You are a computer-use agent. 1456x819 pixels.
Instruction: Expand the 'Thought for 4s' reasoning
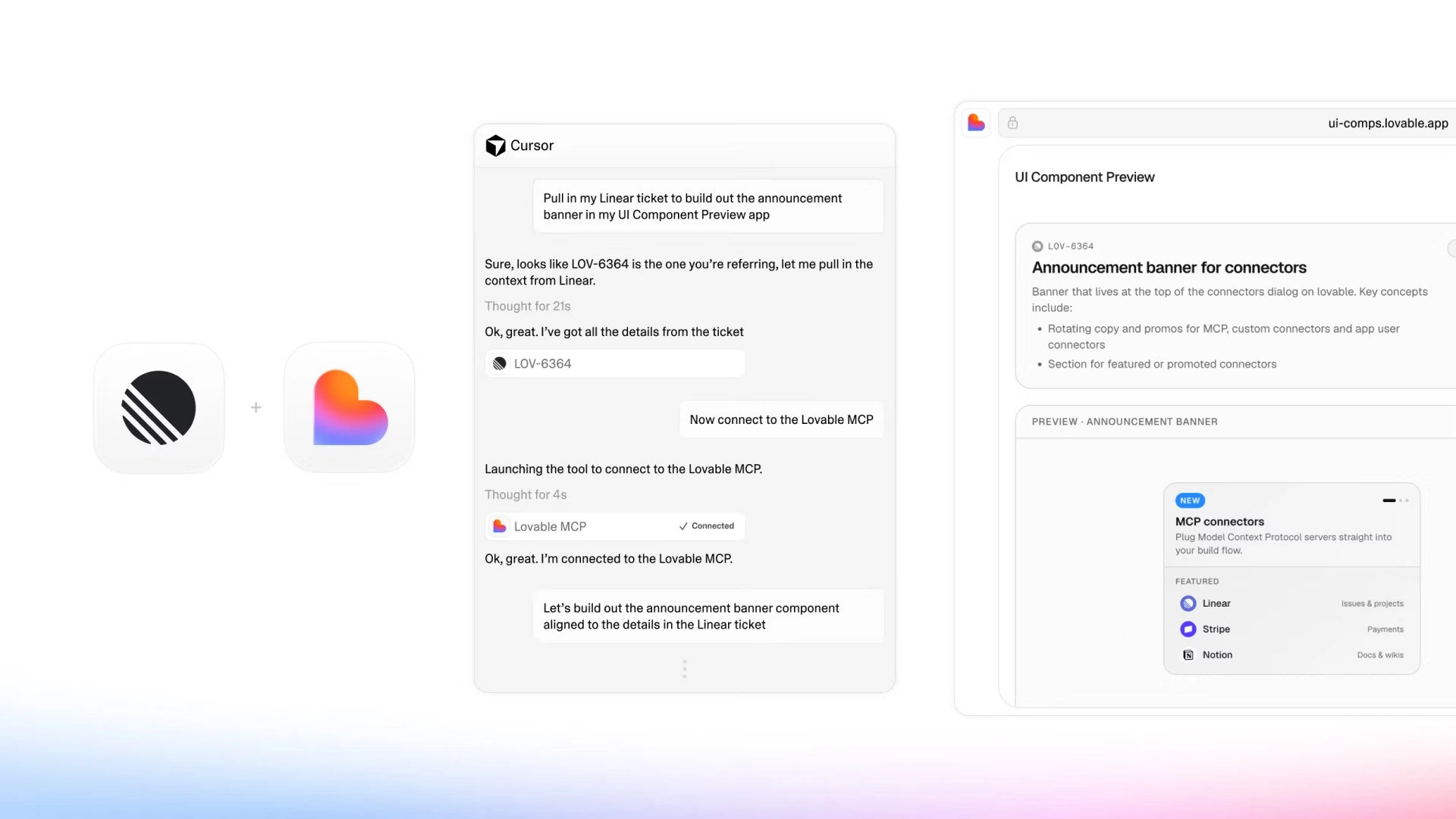[x=526, y=494]
